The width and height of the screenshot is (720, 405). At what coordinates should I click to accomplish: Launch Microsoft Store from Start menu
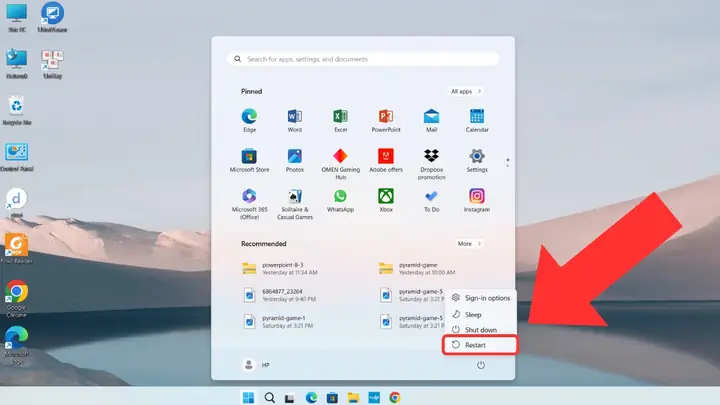click(249, 161)
